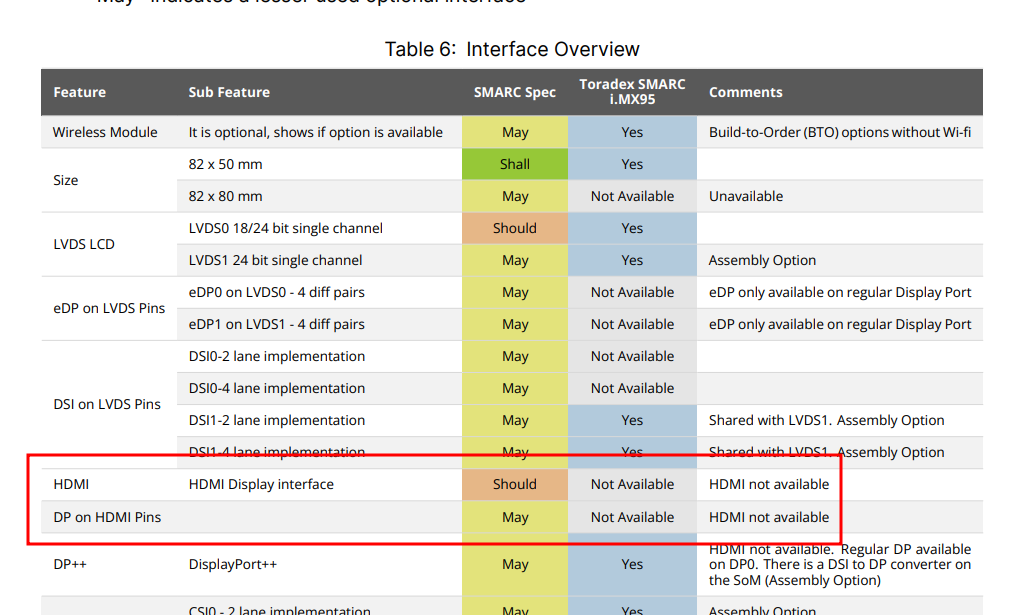
Task: Select the Comments column header
Action: [x=745, y=92]
